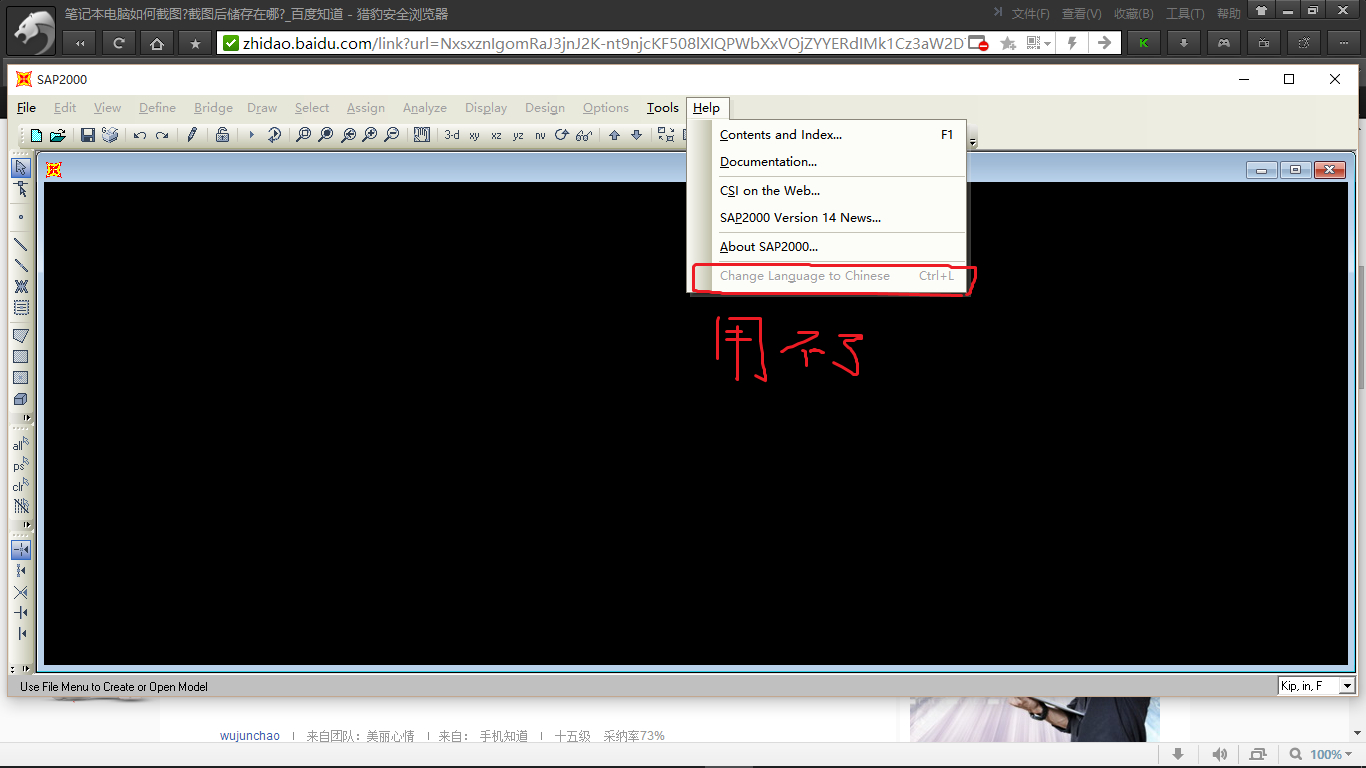Screen dimensions: 1366x768
Task: Open the Tools menu
Action: pos(662,108)
